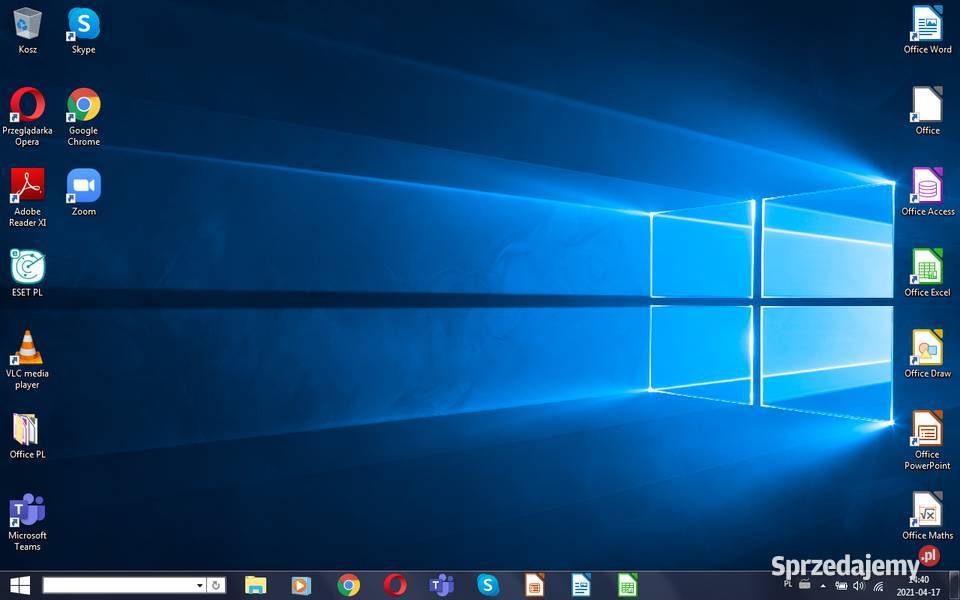
Task: Open the wireless network tray icon
Action: click(878, 587)
